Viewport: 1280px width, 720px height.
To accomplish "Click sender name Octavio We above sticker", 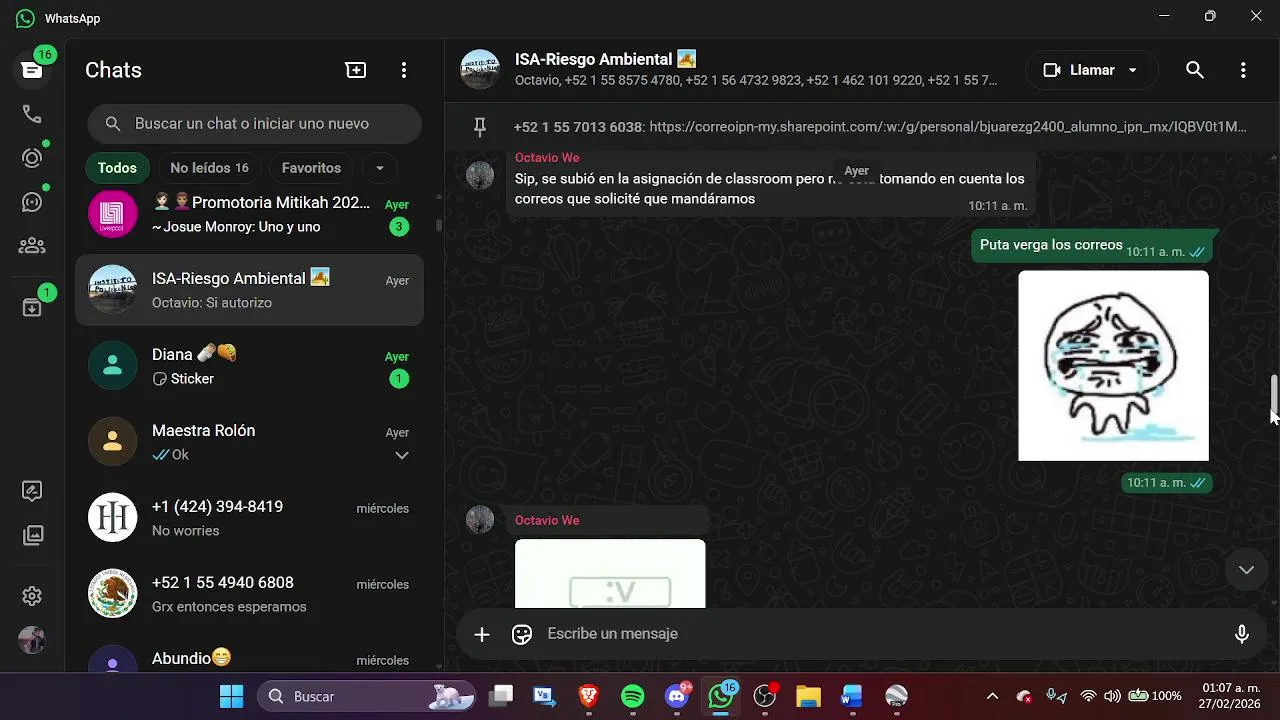I will pos(547,520).
